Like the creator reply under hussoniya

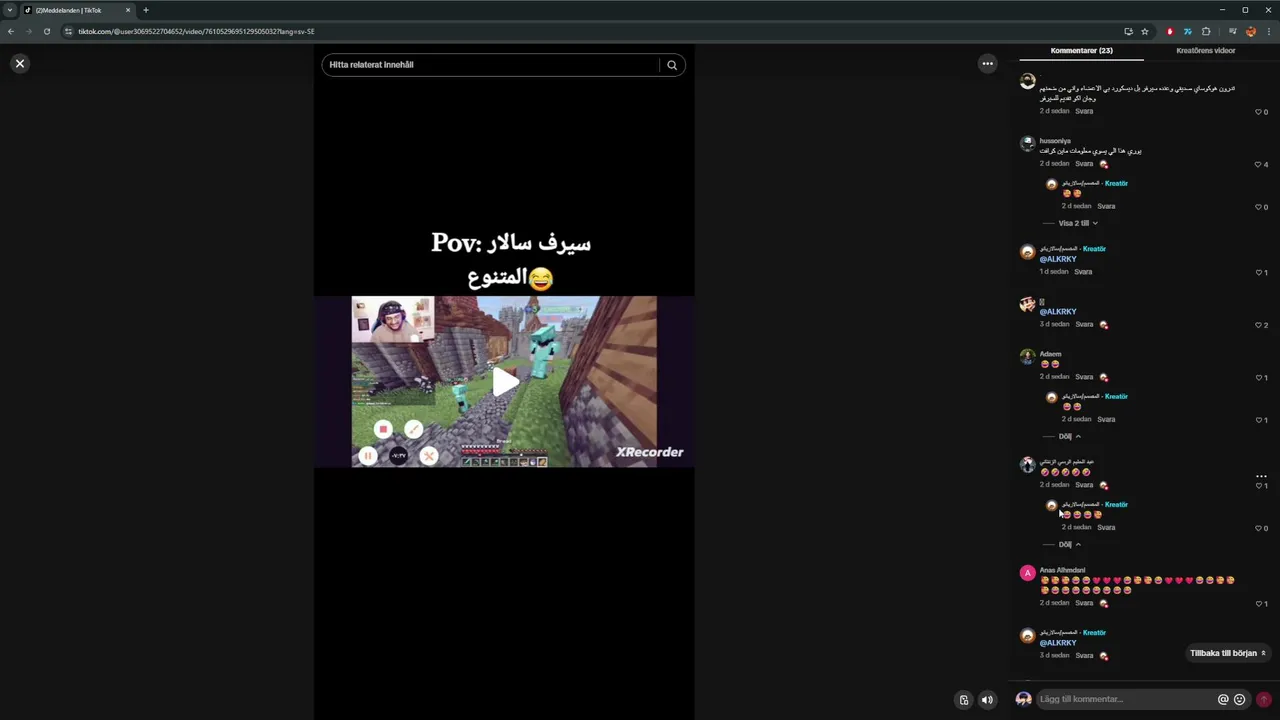(x=1258, y=207)
